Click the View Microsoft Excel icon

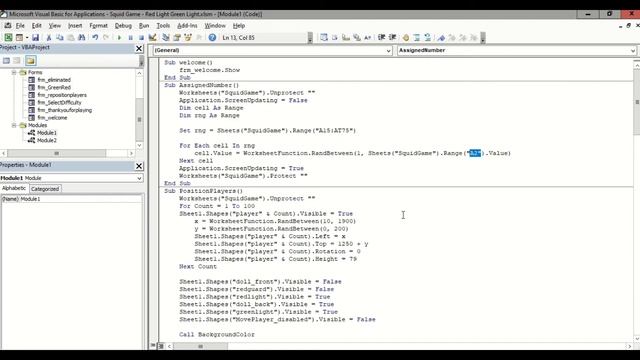(x=8, y=38)
